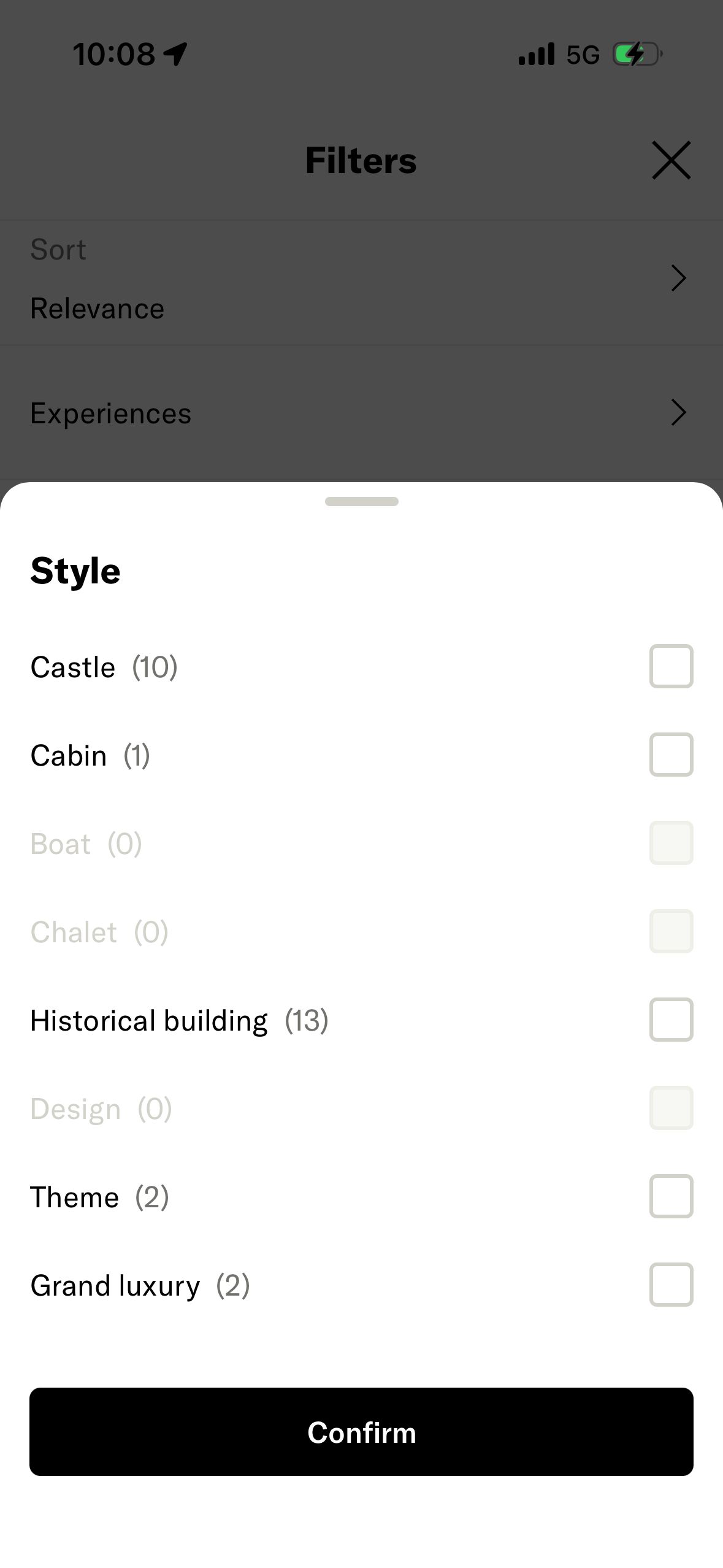This screenshot has height=1568, width=723.
Task: Tap the battery charging icon
Action: click(x=637, y=55)
